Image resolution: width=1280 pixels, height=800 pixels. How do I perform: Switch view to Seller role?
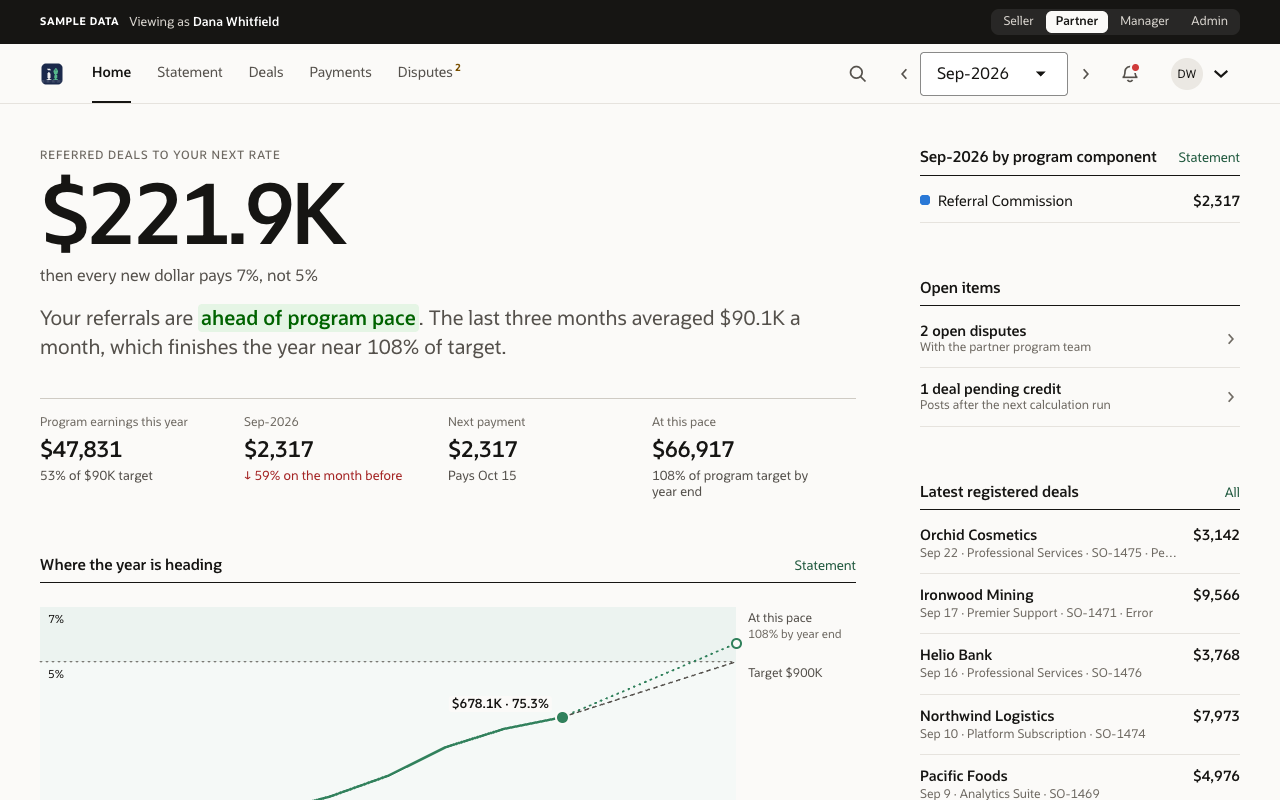1018,21
